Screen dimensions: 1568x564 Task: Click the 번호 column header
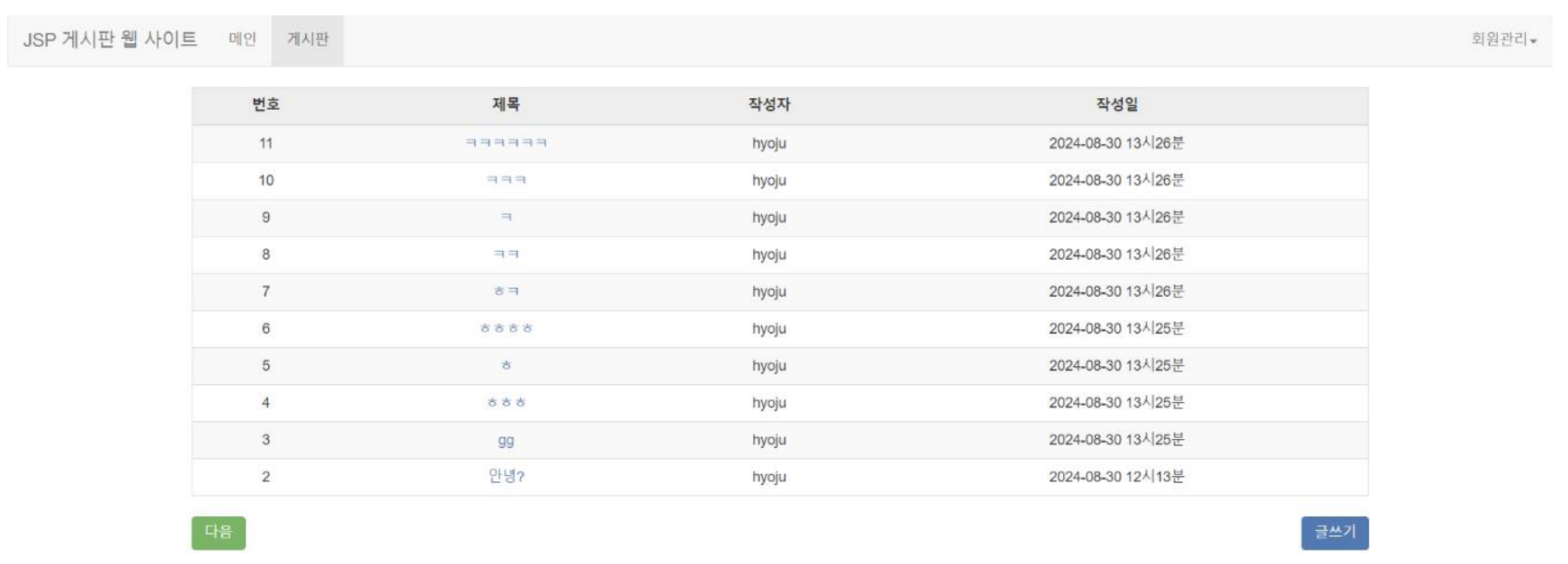[x=265, y=104]
